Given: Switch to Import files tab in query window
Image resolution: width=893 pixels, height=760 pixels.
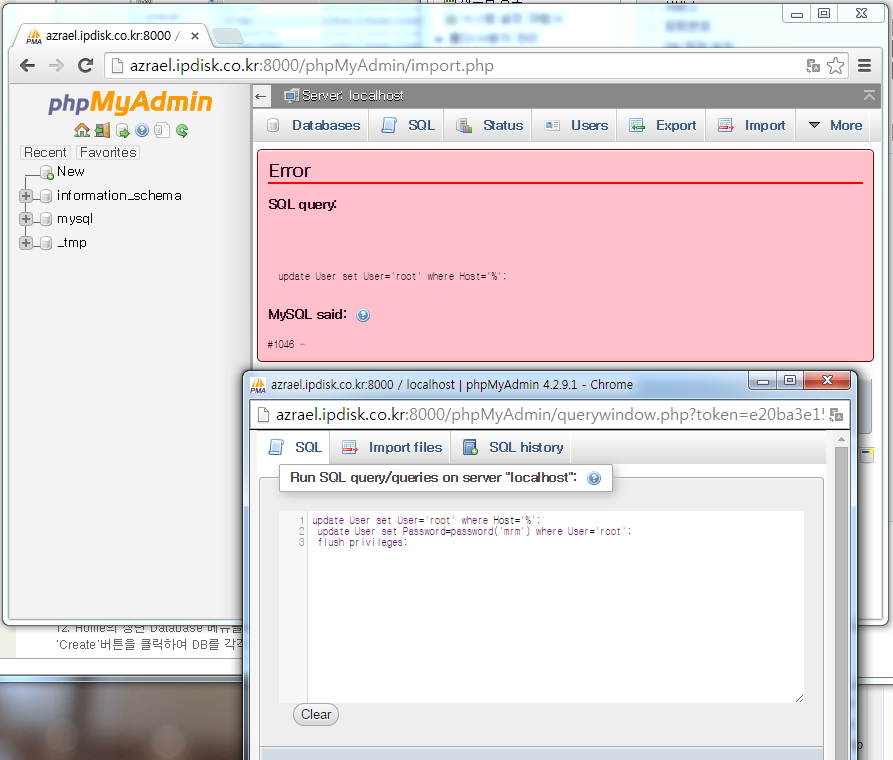Looking at the screenshot, I should 392,447.
